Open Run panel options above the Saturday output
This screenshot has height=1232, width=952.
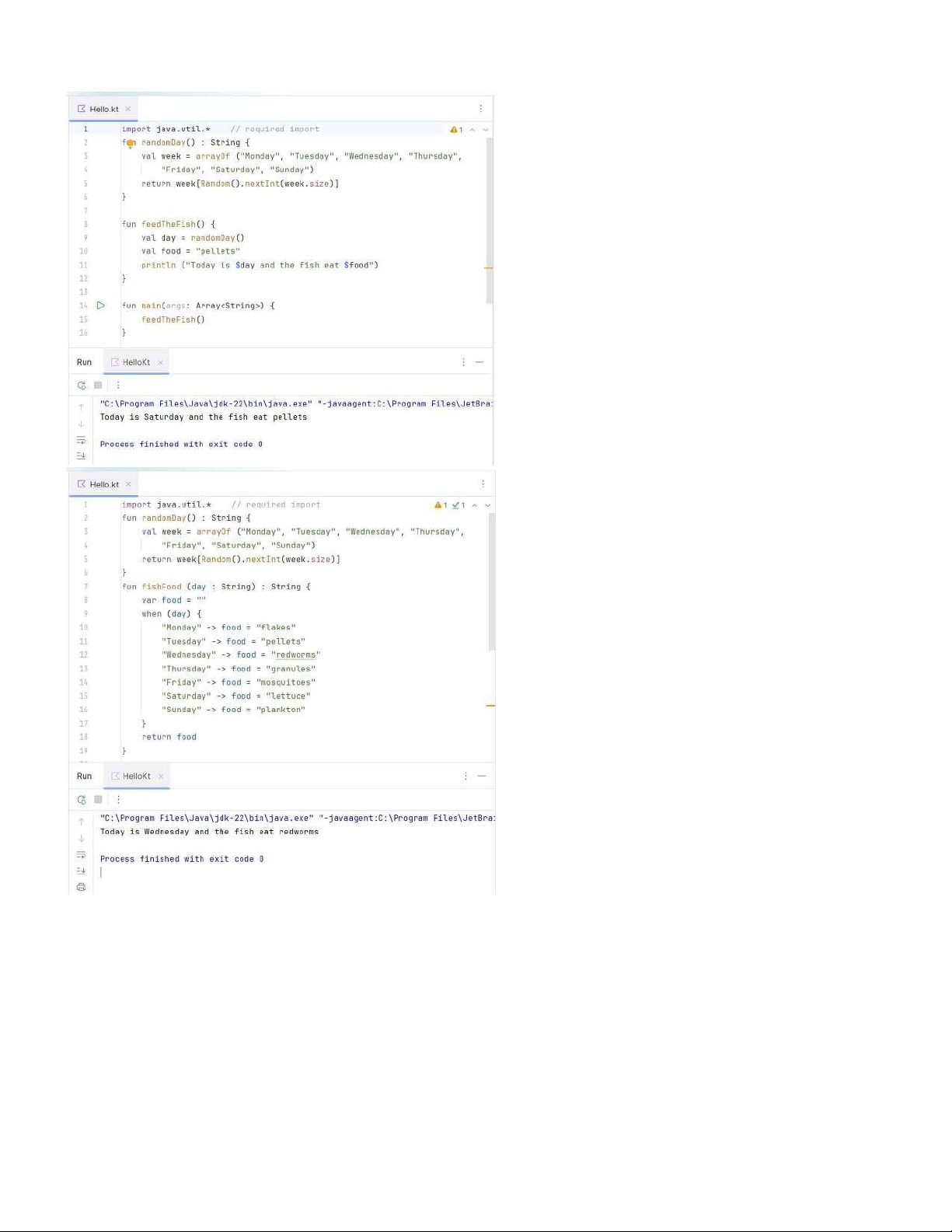[x=464, y=362]
